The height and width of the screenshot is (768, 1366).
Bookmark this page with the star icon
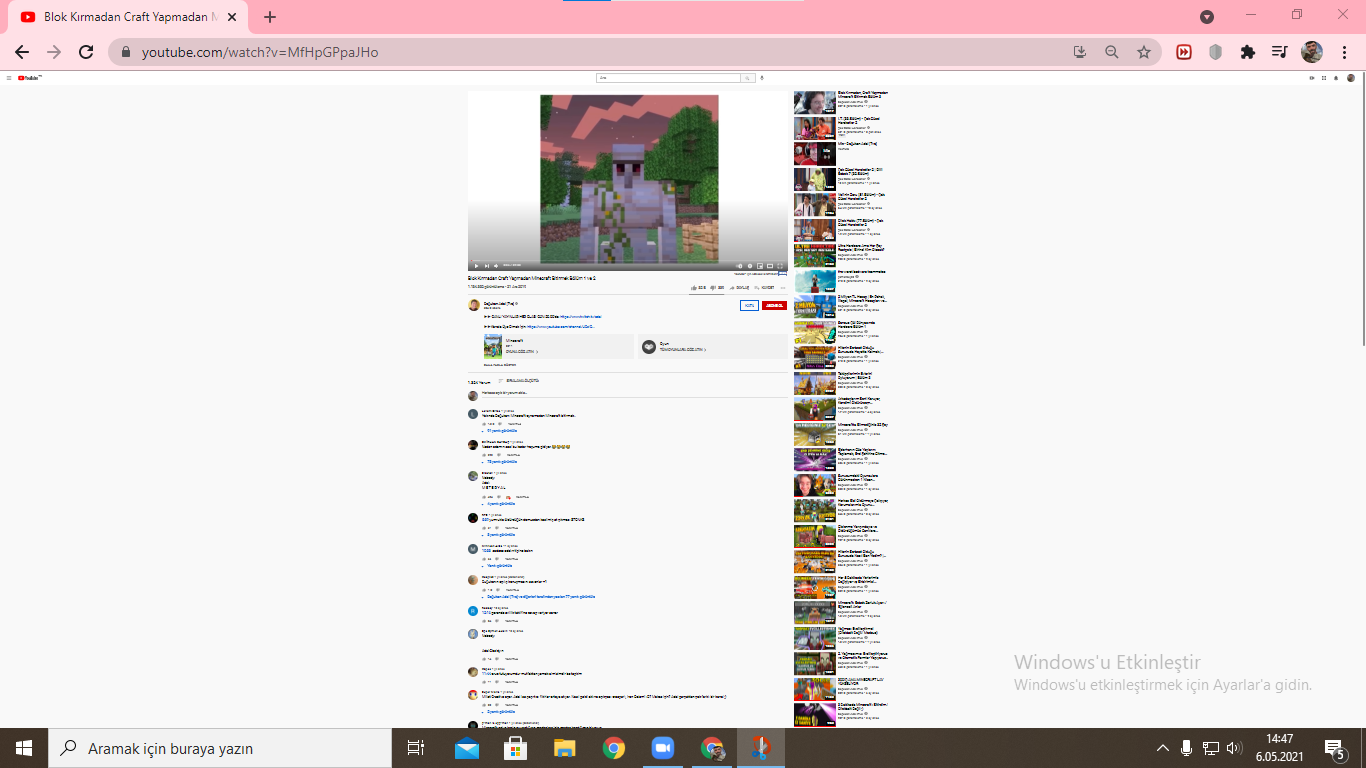(1144, 52)
